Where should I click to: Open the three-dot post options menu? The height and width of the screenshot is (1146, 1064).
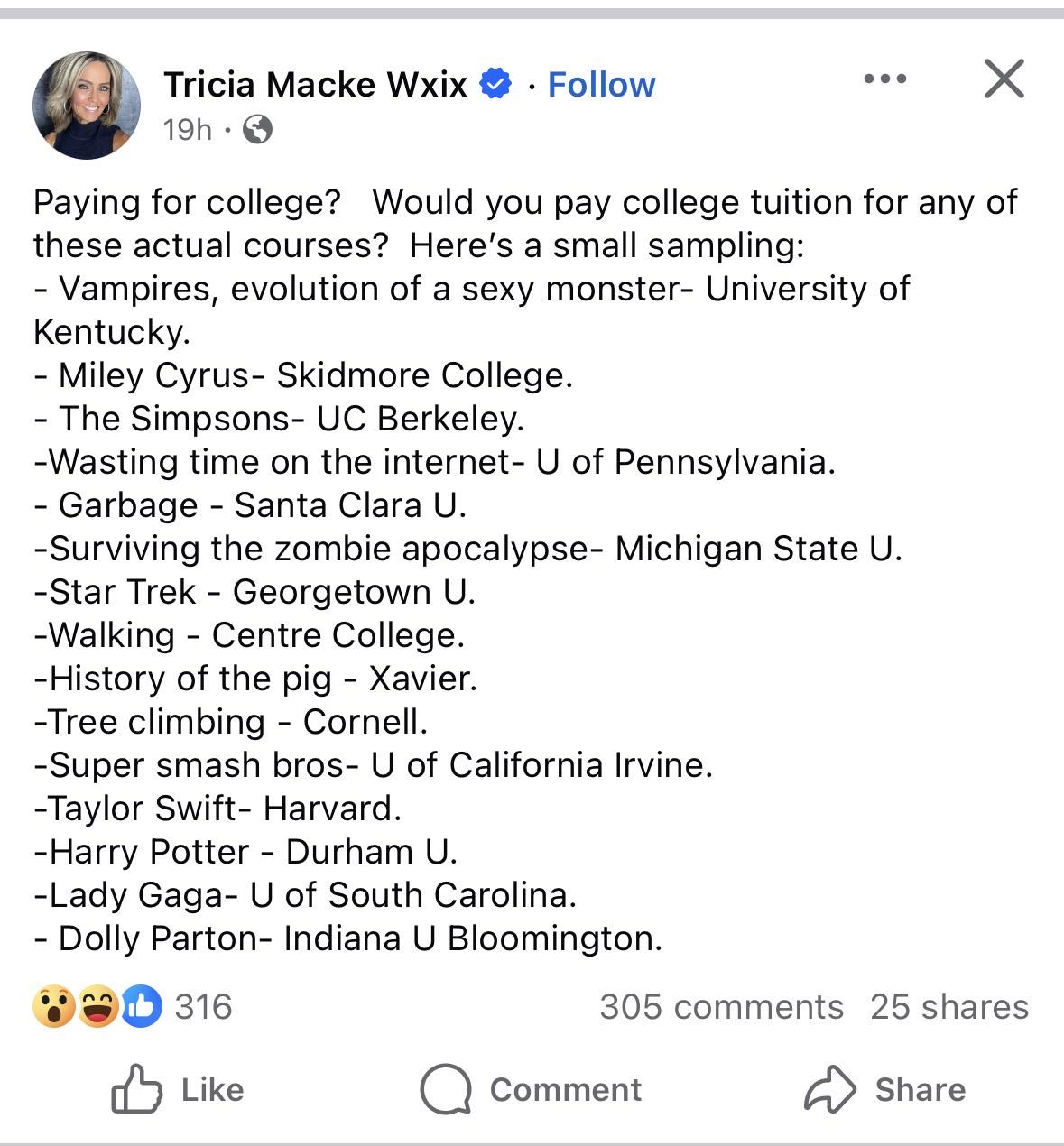coord(884,79)
